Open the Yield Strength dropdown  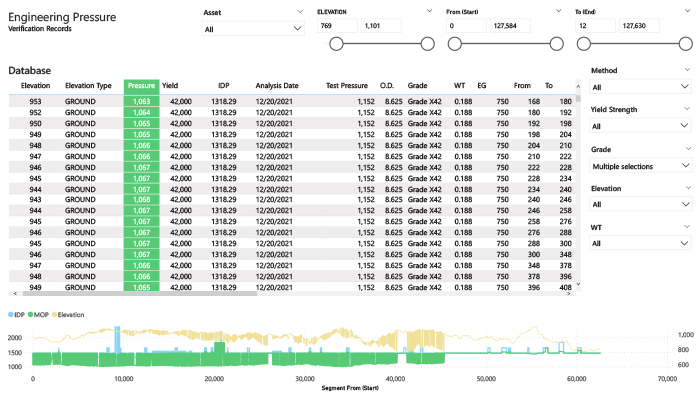640,126
